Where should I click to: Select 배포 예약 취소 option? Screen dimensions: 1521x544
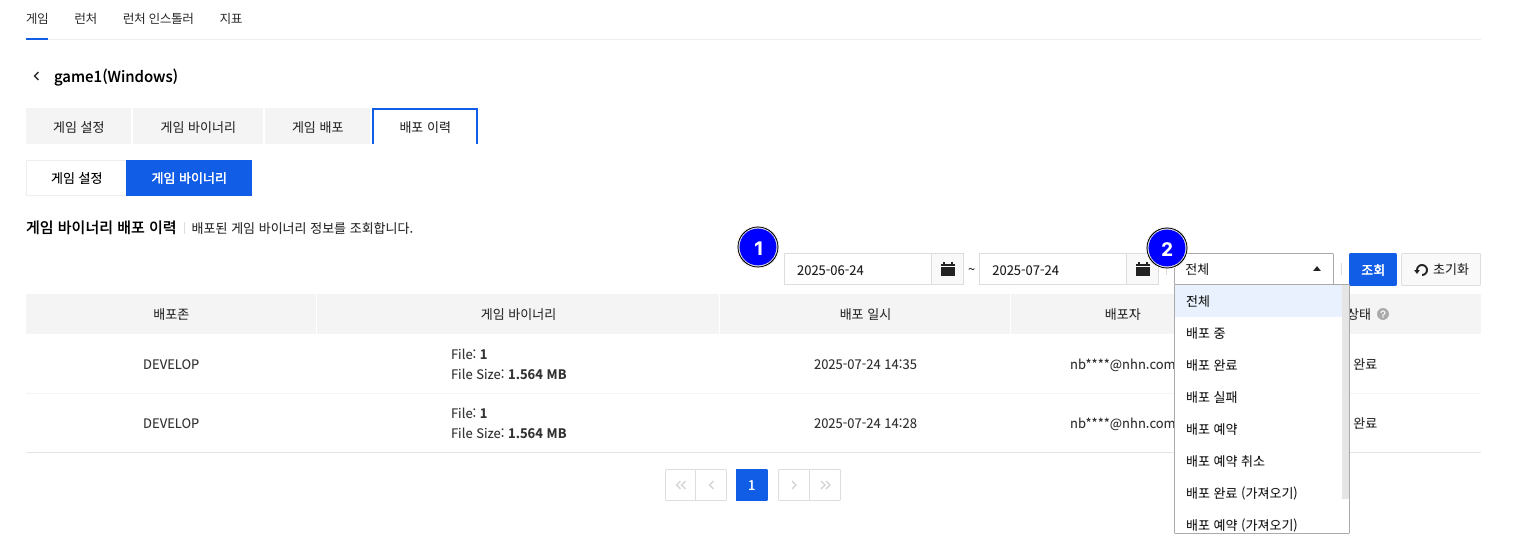[1224, 461]
